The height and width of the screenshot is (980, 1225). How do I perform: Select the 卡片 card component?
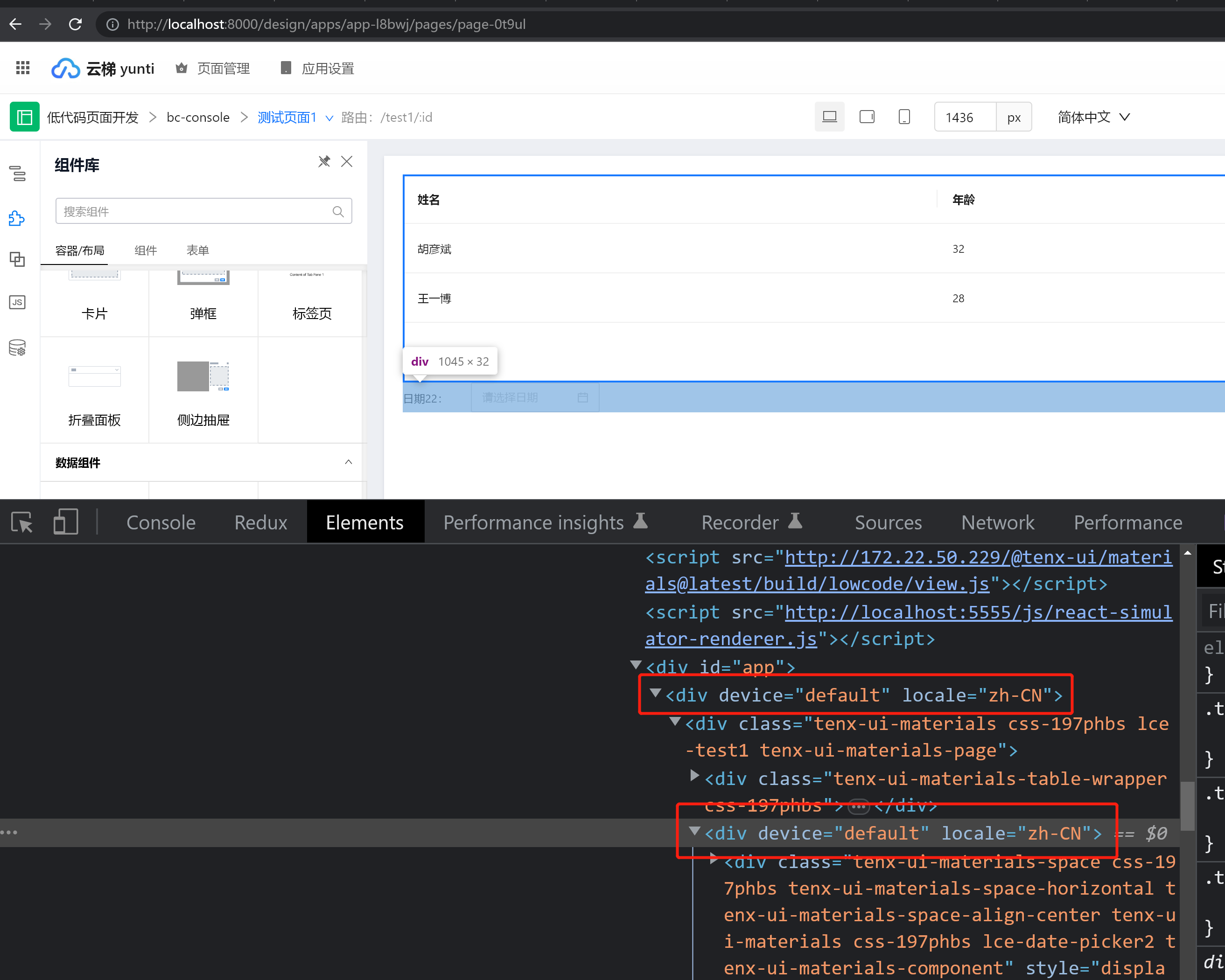[94, 304]
